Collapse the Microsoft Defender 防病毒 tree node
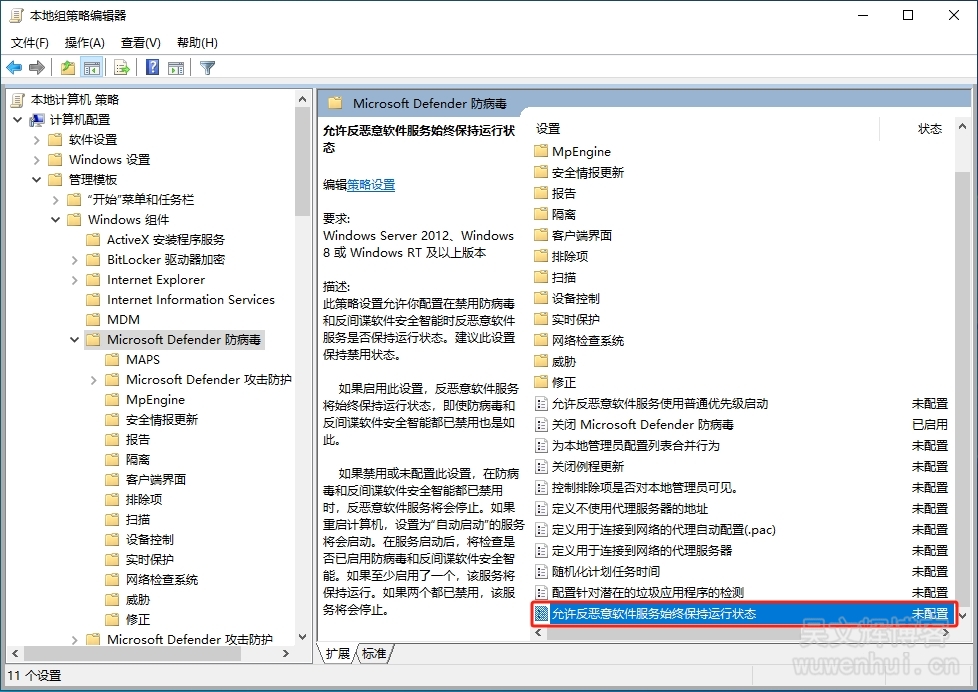Screen dimensions: 978x692 point(75,340)
